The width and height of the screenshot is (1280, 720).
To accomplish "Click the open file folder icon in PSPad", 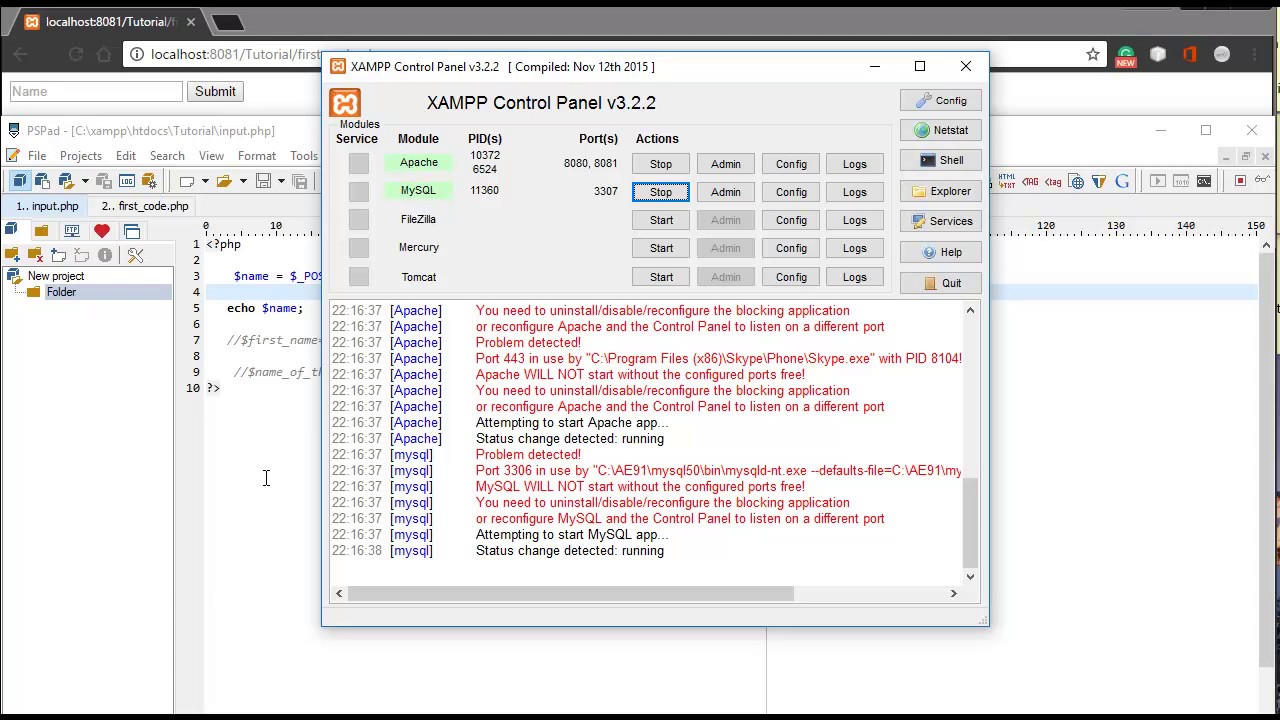I will point(224,181).
